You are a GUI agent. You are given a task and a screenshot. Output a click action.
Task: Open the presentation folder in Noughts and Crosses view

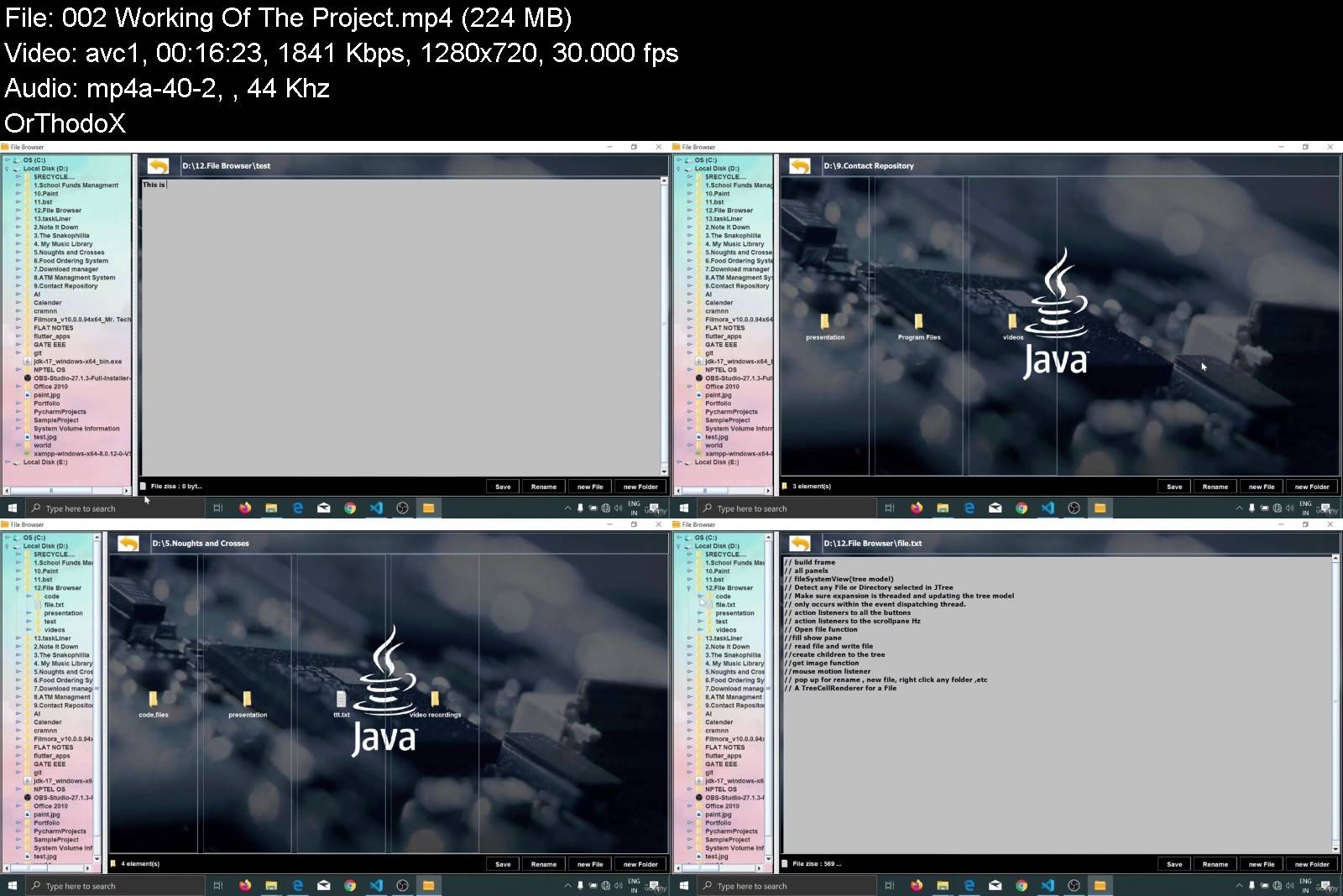[x=247, y=699]
